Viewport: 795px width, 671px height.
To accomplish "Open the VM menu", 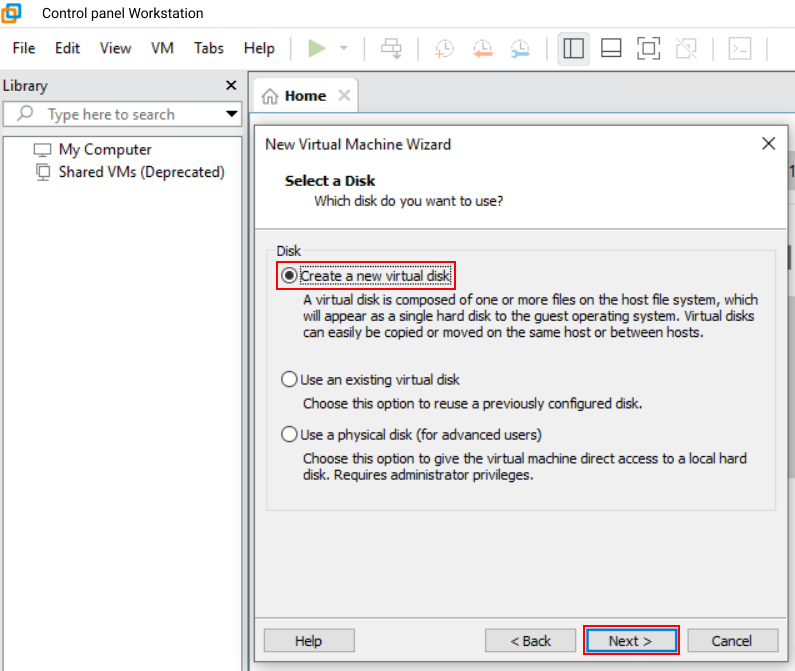I will [162, 48].
